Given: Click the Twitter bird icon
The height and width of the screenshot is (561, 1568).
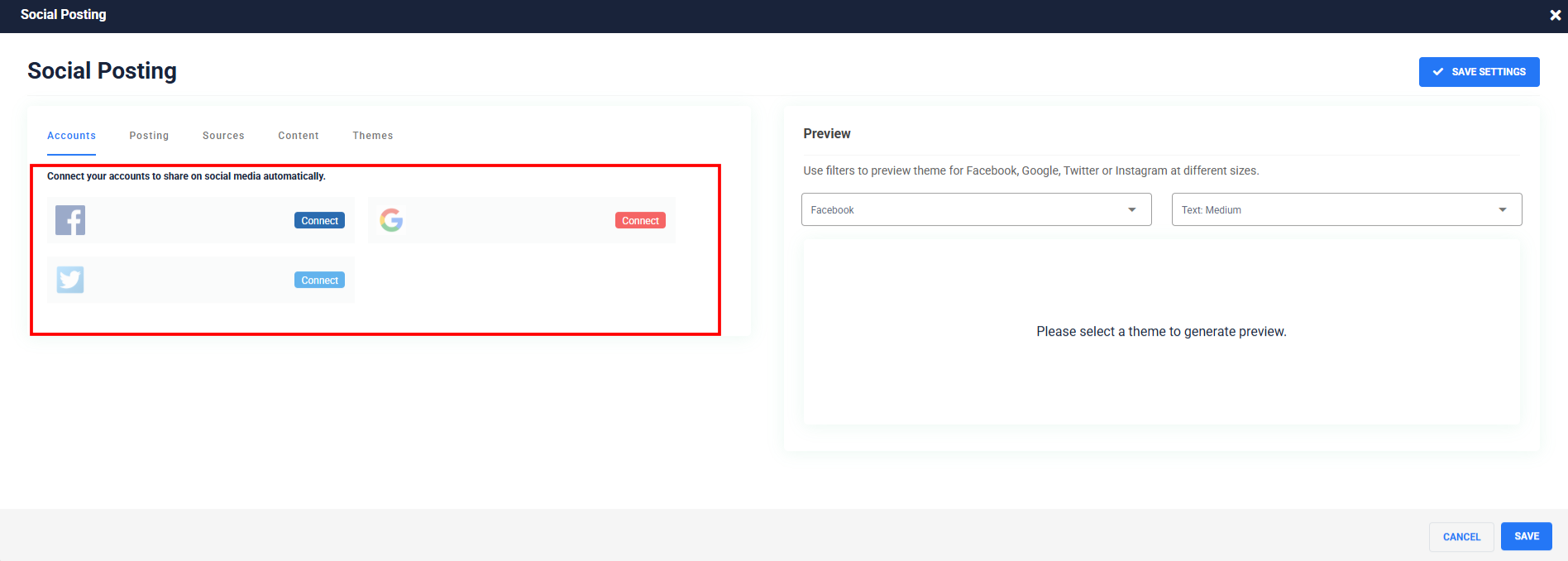Looking at the screenshot, I should 70,280.
